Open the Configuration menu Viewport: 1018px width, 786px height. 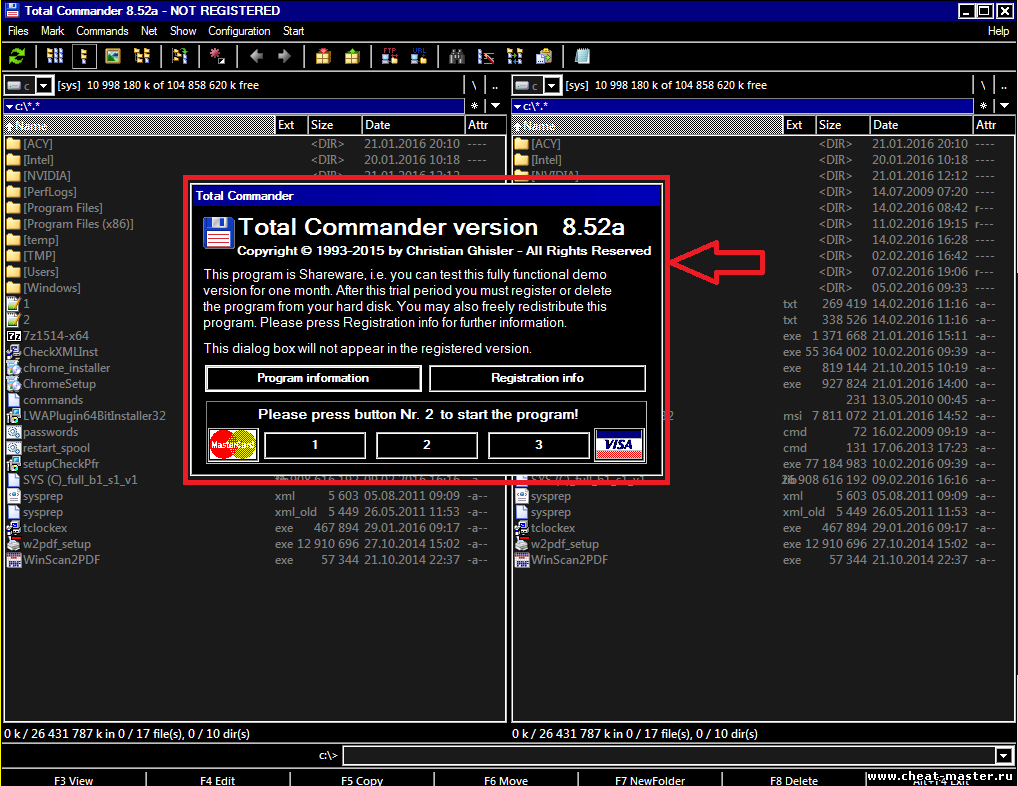coord(239,31)
